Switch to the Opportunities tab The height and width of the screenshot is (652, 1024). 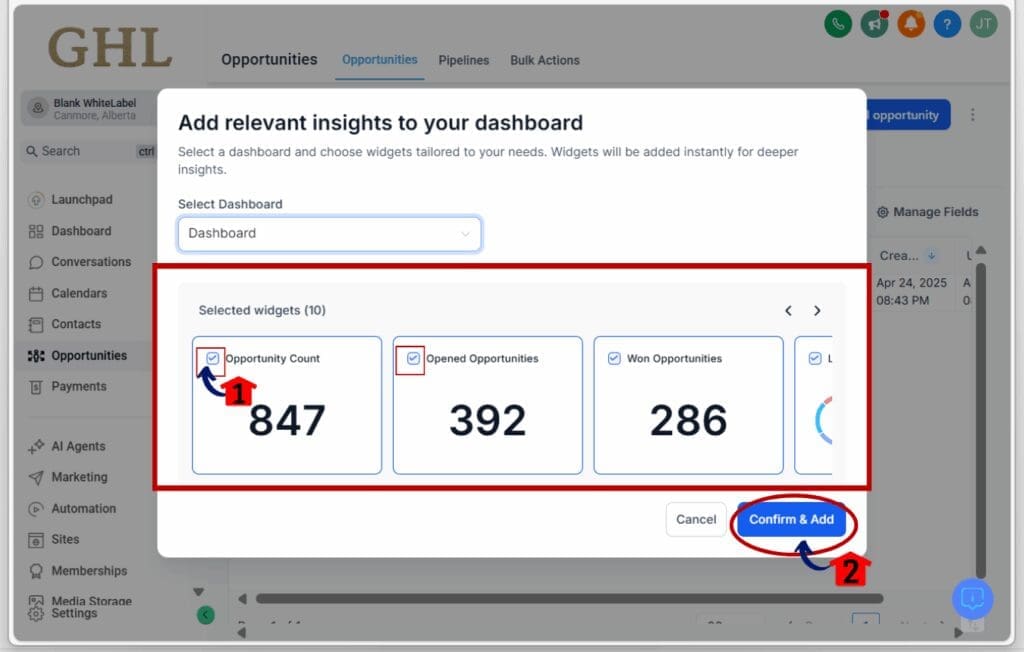(379, 59)
